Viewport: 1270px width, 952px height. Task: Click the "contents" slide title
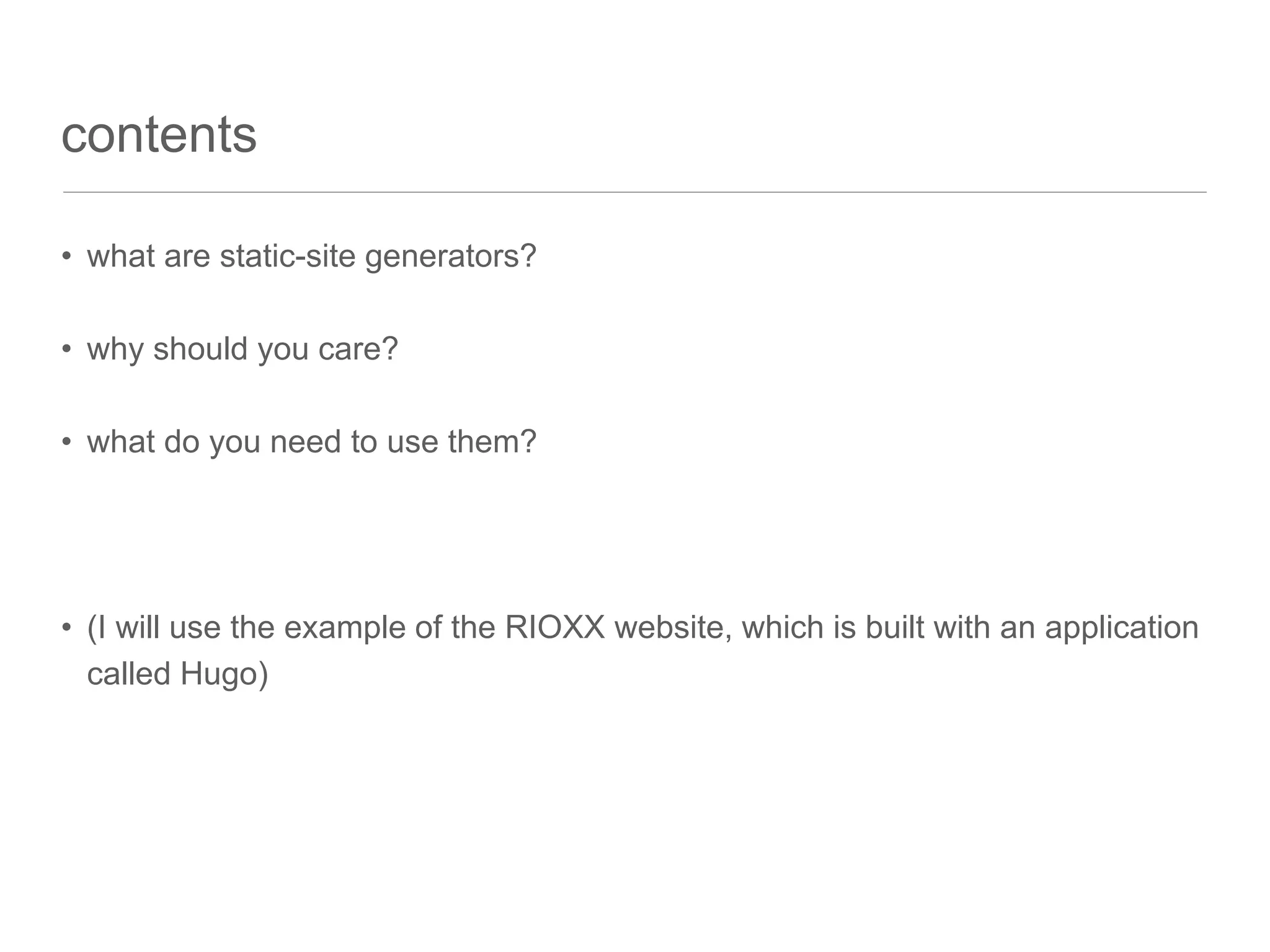tap(159, 135)
